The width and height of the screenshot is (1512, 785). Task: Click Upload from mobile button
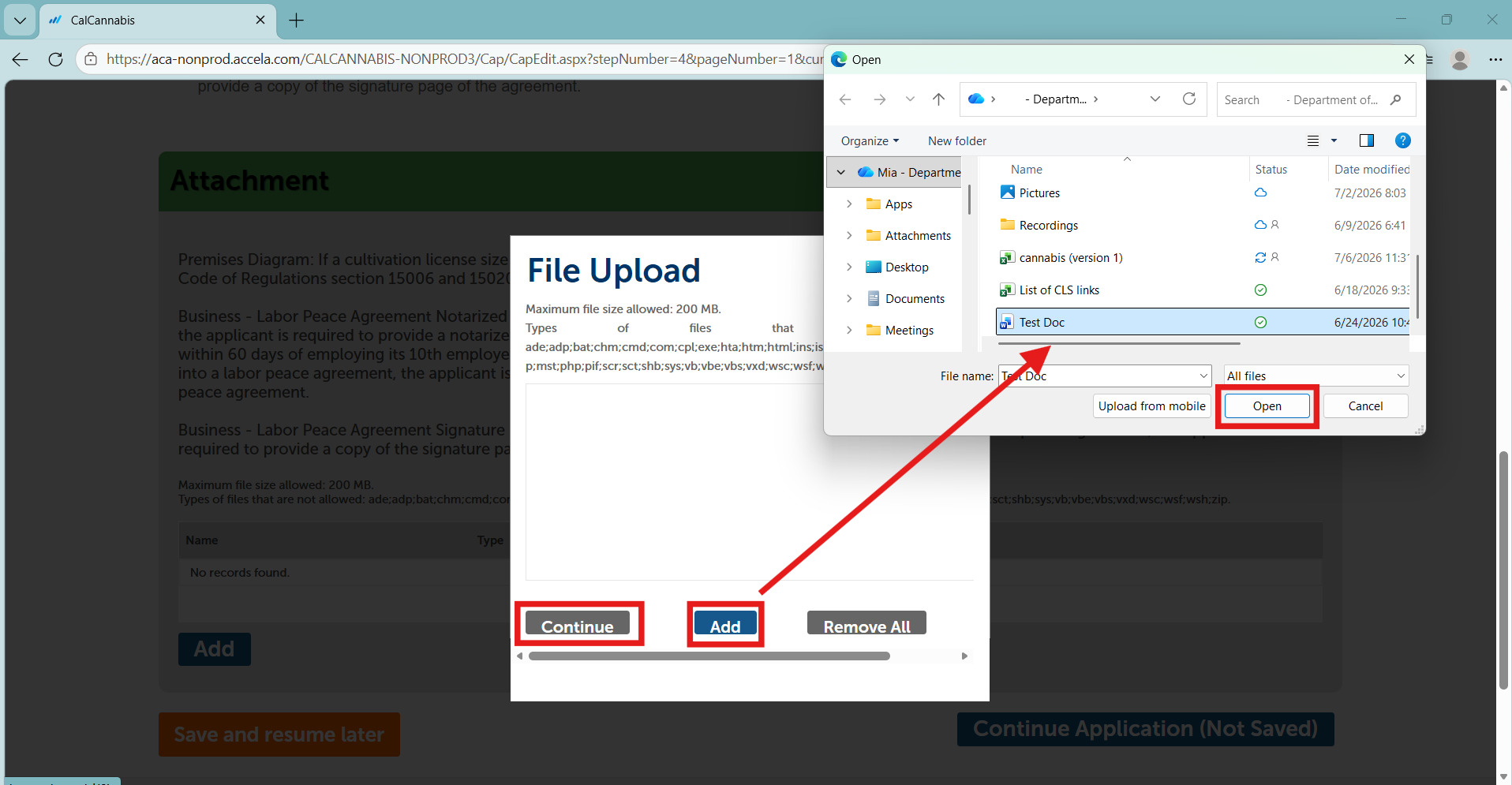[x=1151, y=406]
